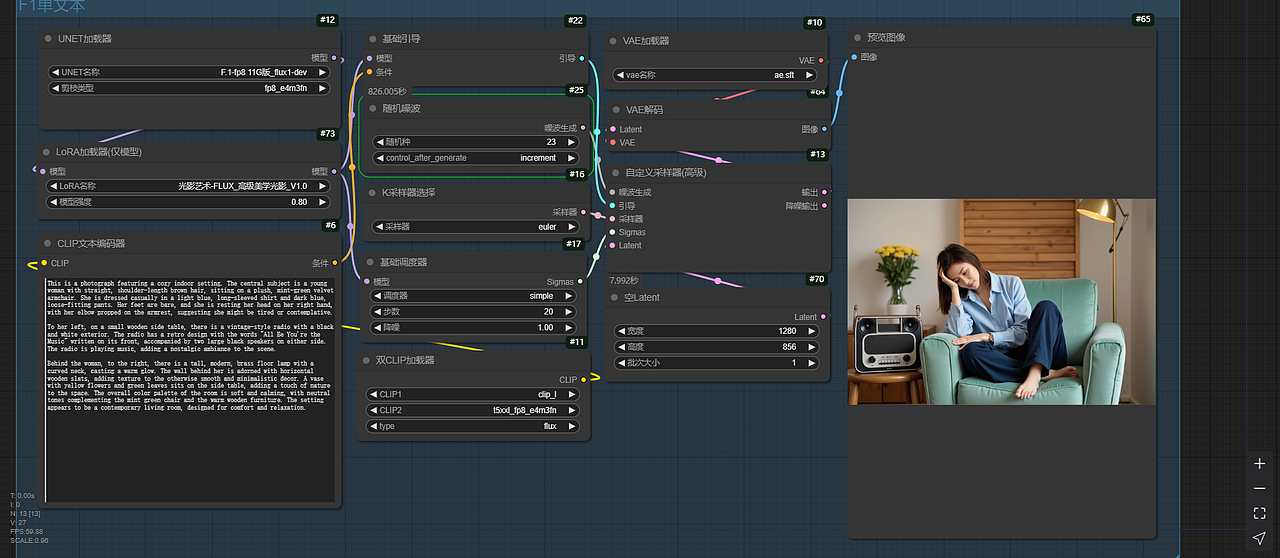This screenshot has height=558, width=1280.
Task: Click the 基础引导 引导 output port
Action: pyautogui.click(x=583, y=58)
